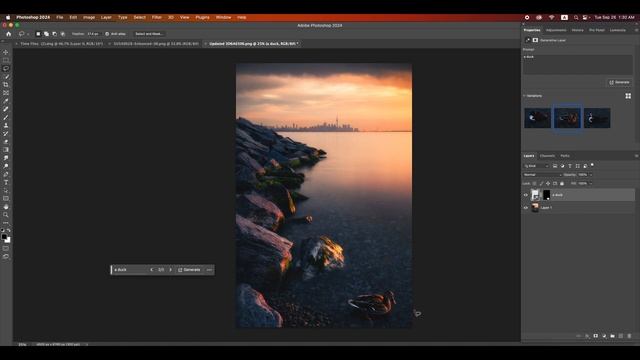Toggle filter for type layers

point(570,166)
